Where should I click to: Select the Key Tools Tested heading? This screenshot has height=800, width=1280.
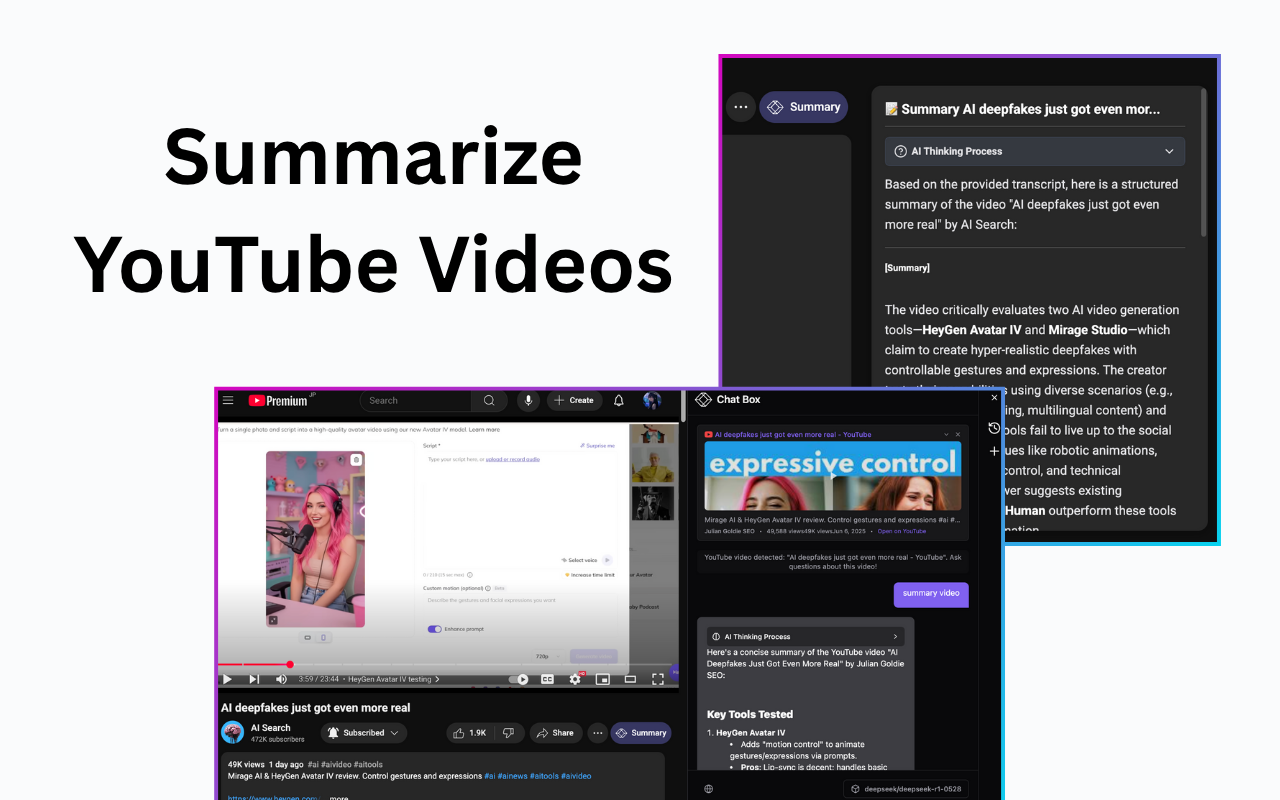click(750, 714)
